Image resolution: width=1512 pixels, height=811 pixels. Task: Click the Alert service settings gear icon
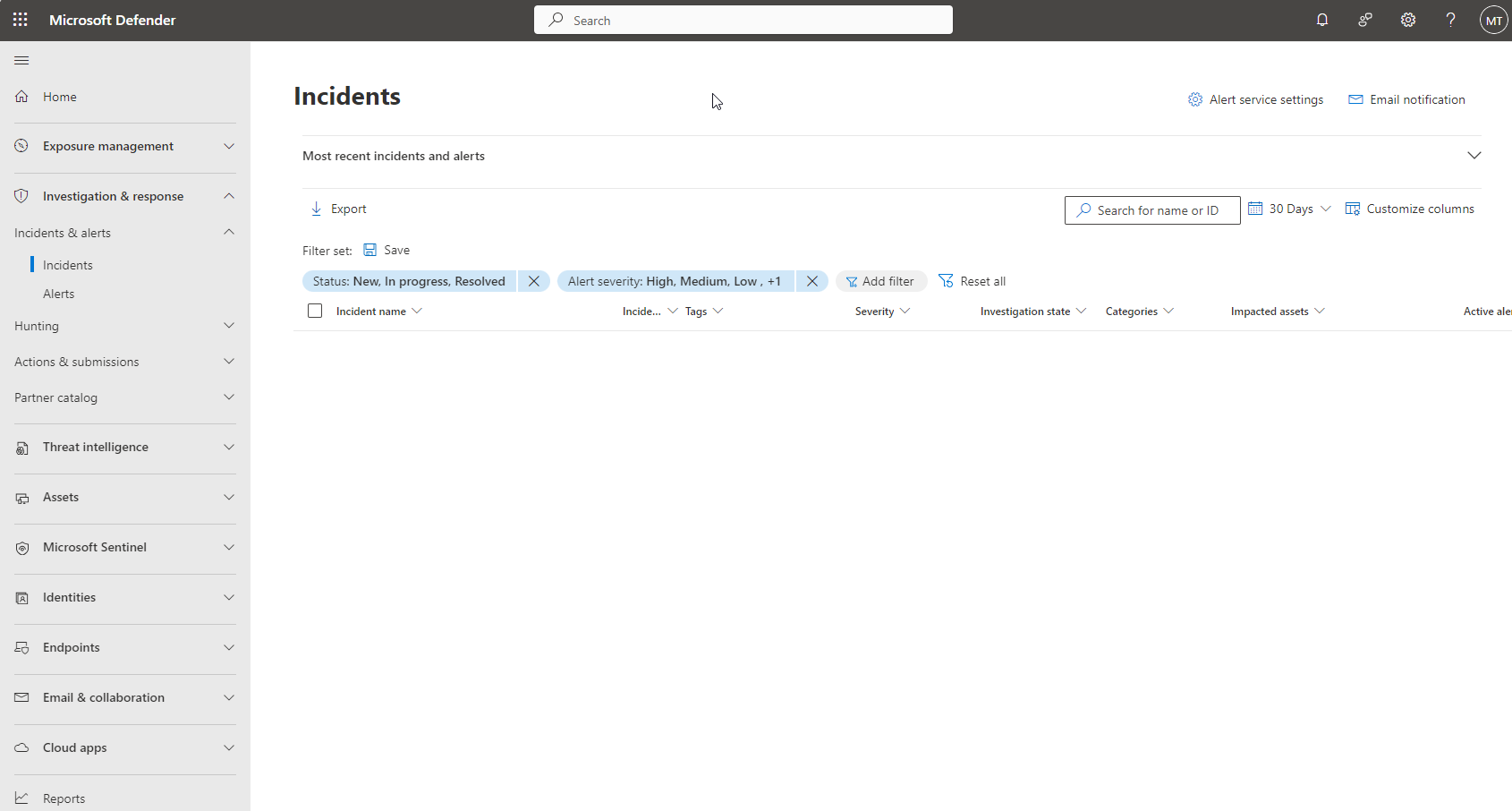[1195, 99]
